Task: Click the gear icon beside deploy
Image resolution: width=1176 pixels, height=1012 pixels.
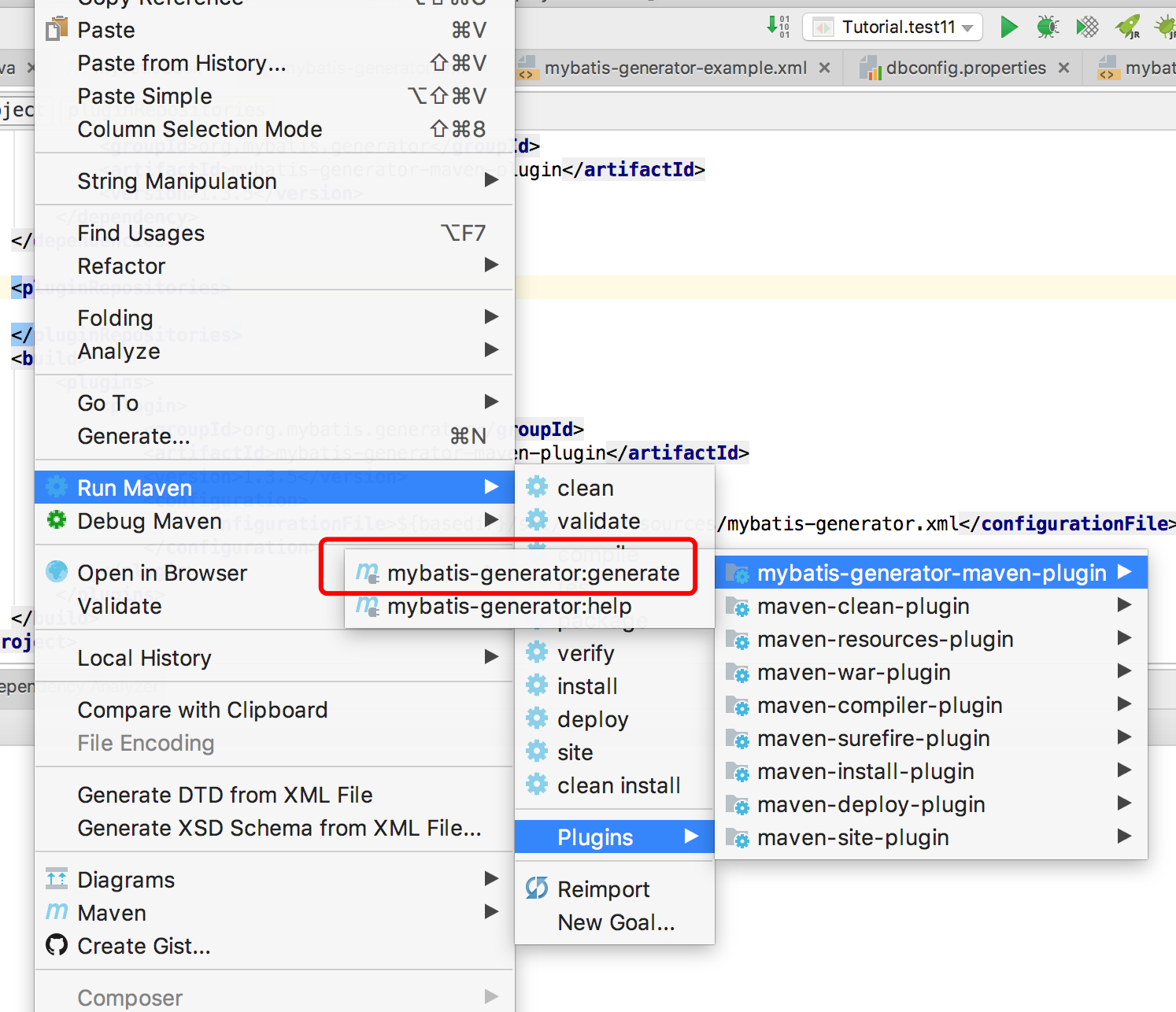Action: pyautogui.click(x=537, y=718)
